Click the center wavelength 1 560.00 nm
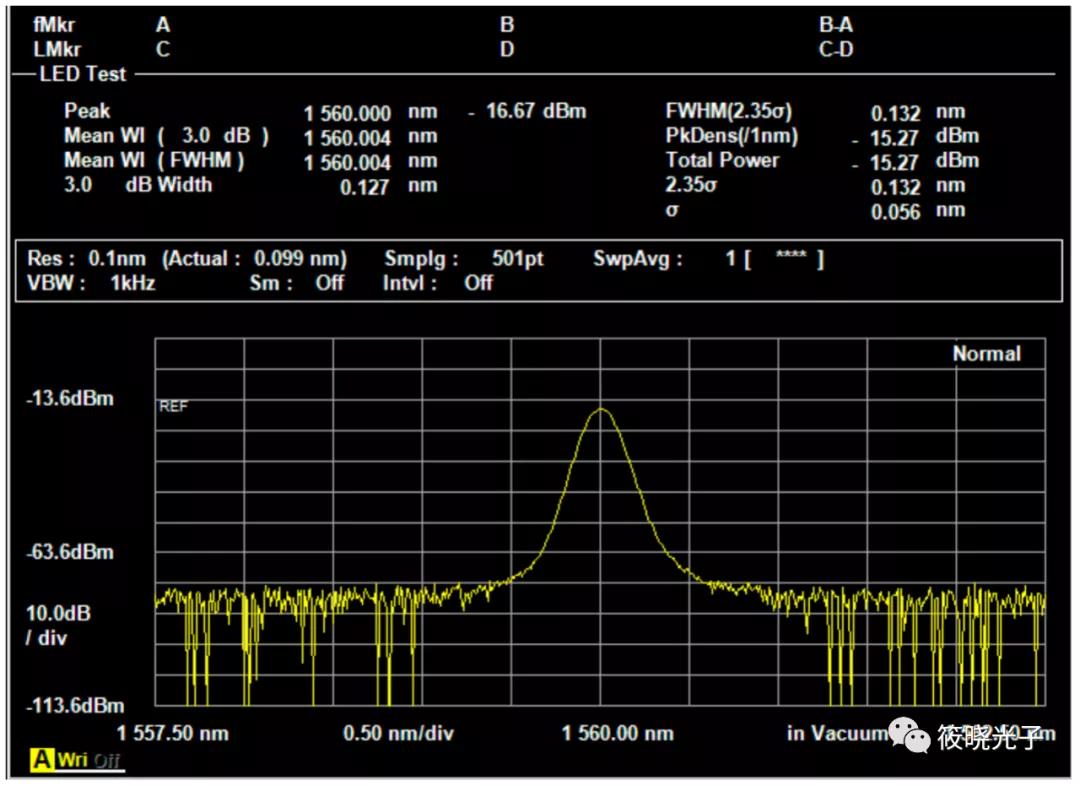Image resolution: width=1080 pixels, height=786 pixels. coord(617,733)
